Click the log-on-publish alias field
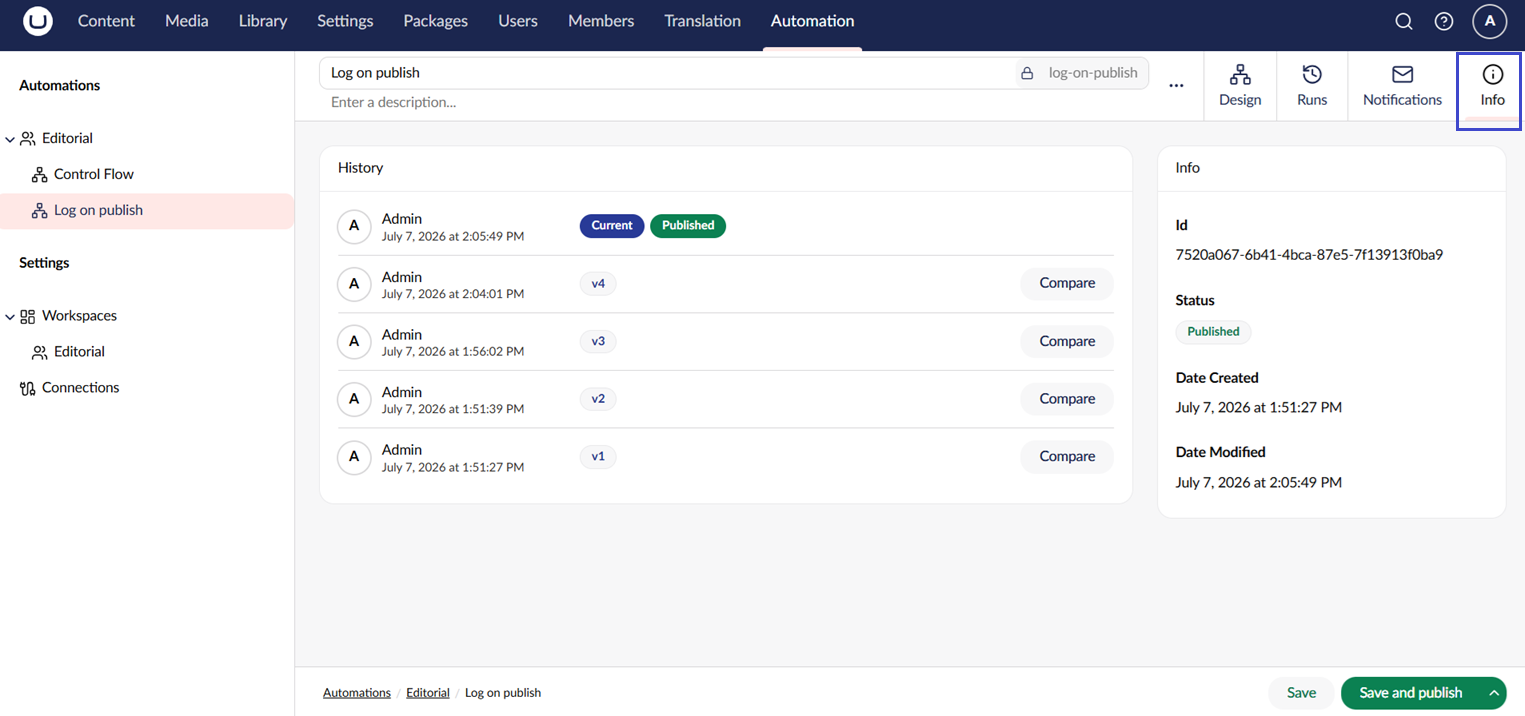Image resolution: width=1525 pixels, height=716 pixels. tap(1092, 73)
